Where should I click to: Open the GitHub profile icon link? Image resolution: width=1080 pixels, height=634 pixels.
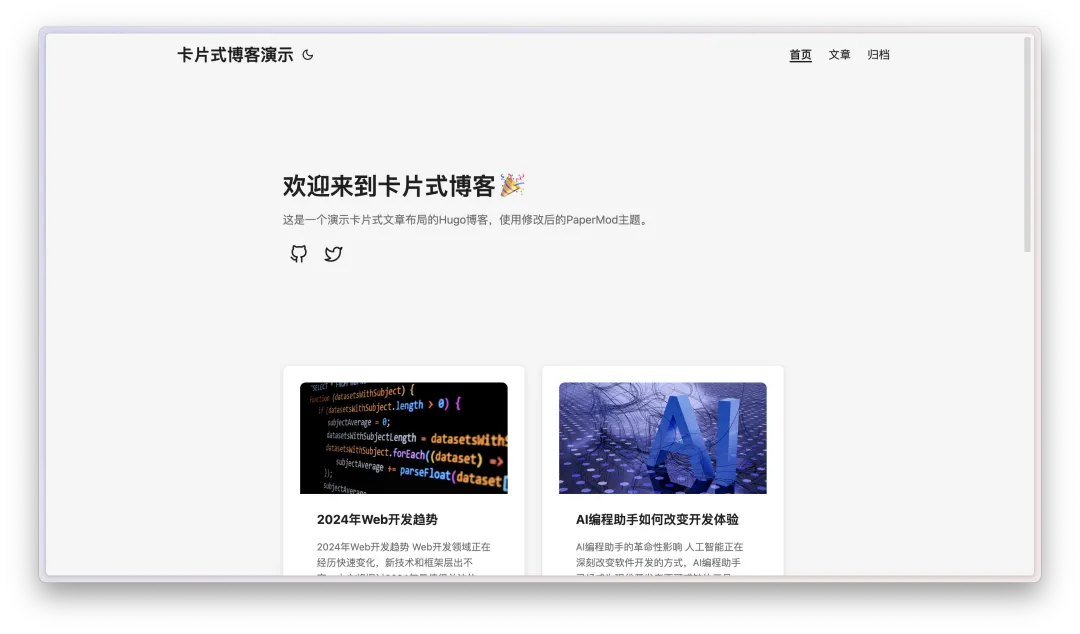[299, 254]
